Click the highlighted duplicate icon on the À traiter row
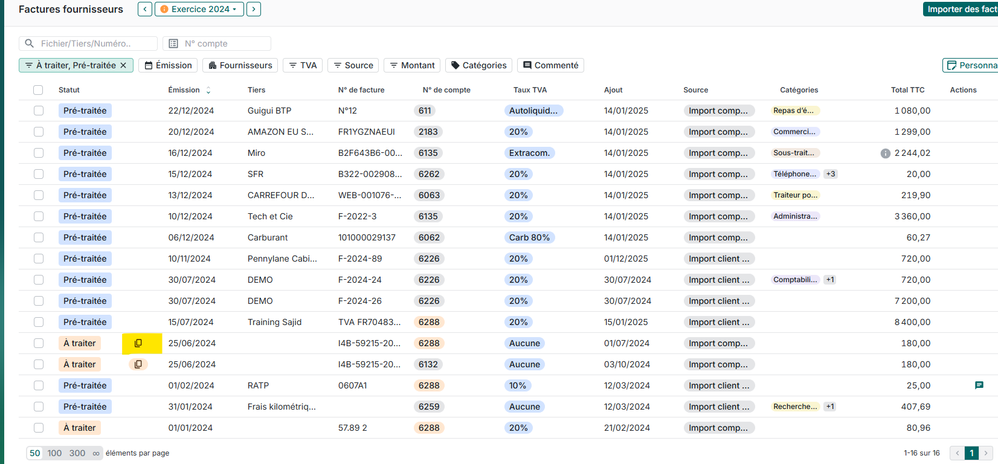998x464 pixels. tap(139, 343)
